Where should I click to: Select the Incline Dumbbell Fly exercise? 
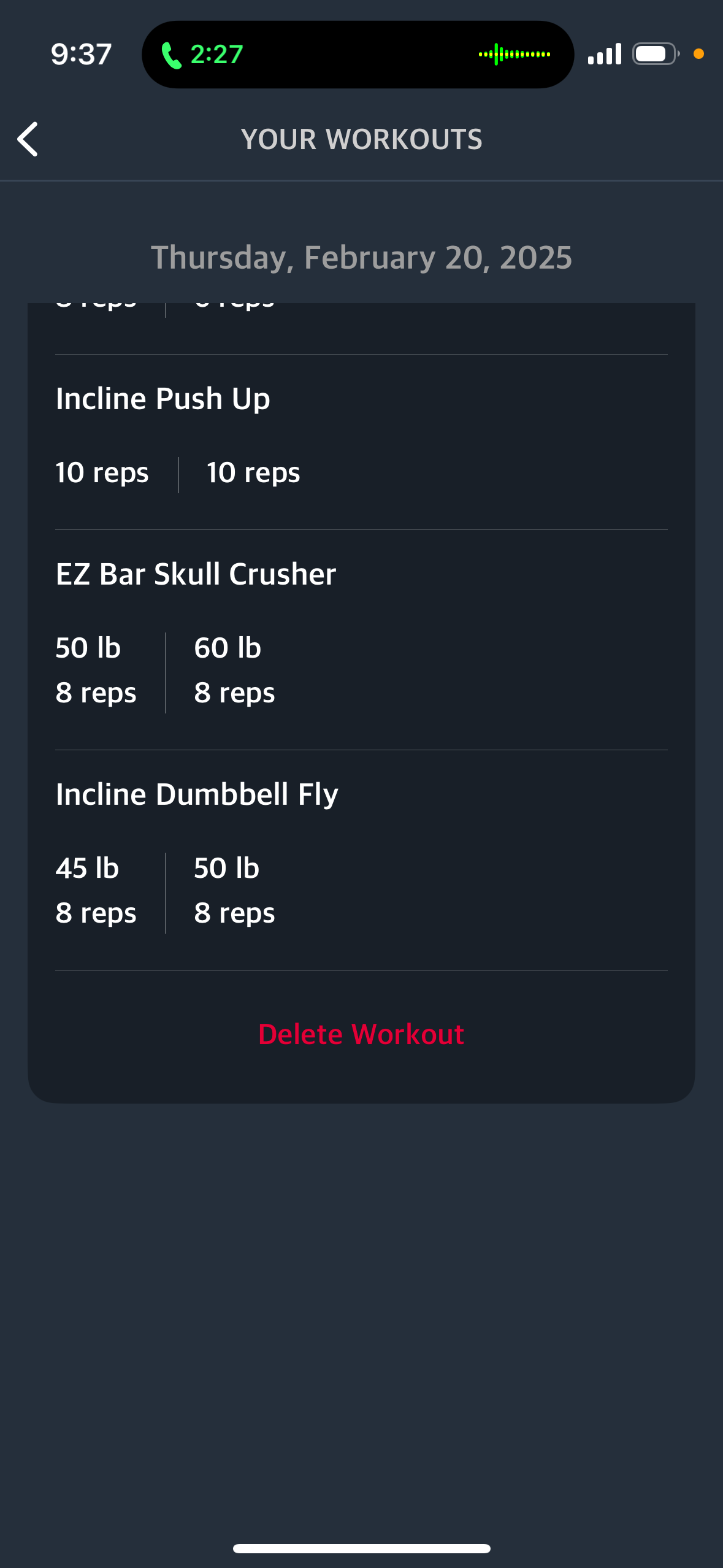click(197, 794)
